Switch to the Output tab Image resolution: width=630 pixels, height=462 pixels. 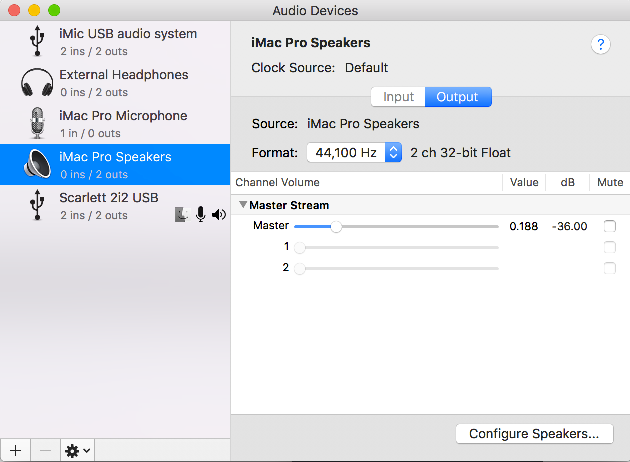point(458,97)
